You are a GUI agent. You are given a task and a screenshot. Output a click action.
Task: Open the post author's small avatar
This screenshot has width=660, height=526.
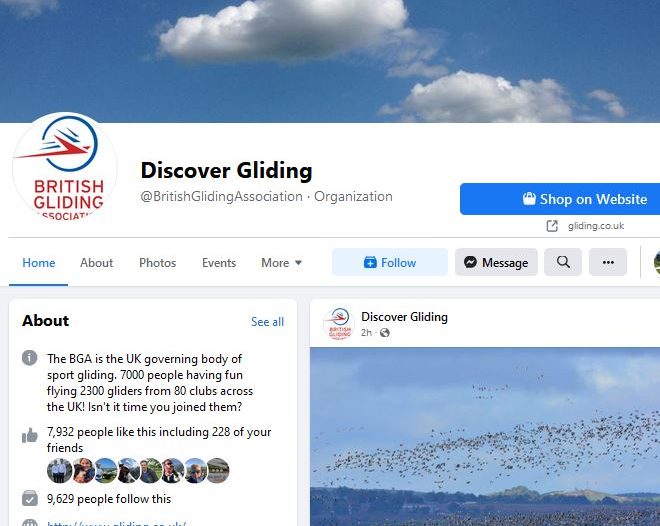pyautogui.click(x=339, y=324)
